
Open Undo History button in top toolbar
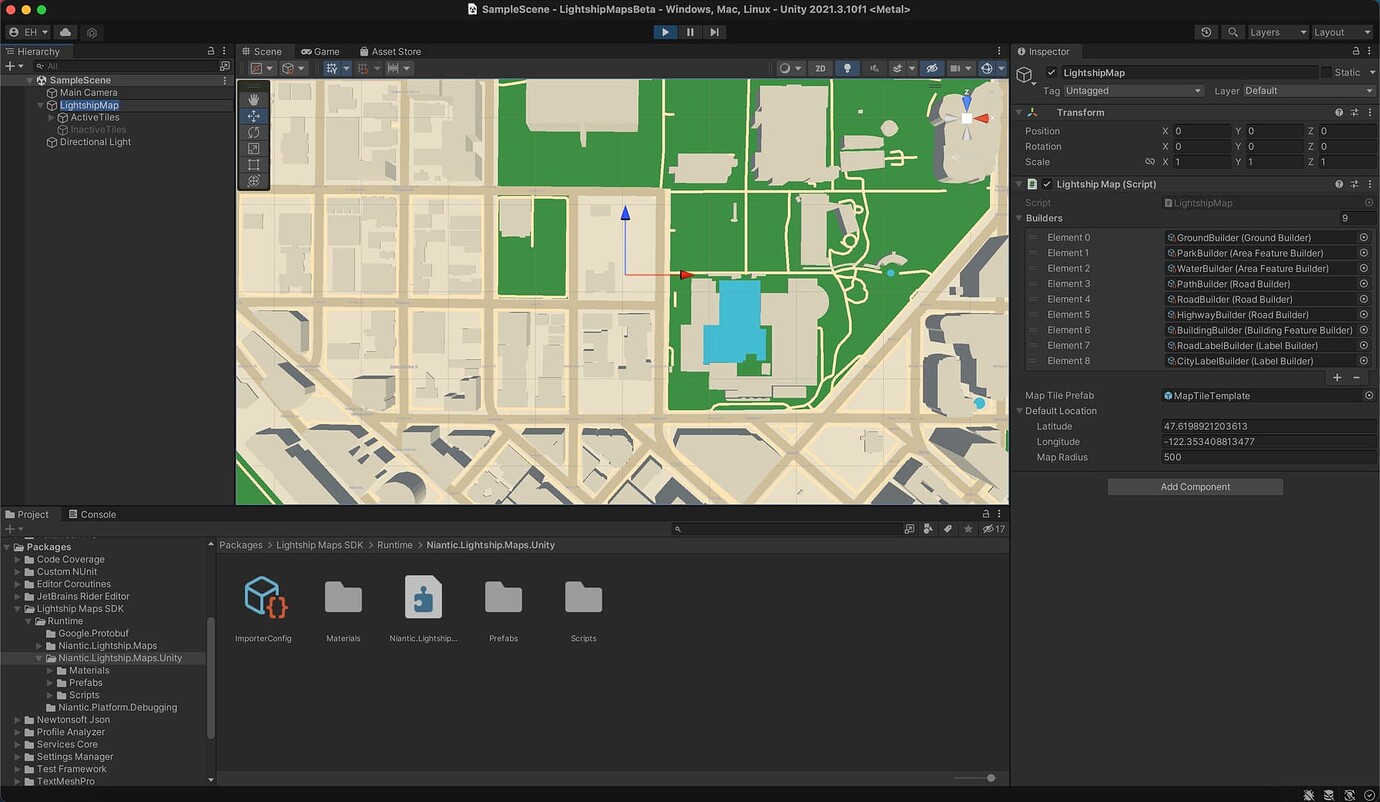[1207, 32]
